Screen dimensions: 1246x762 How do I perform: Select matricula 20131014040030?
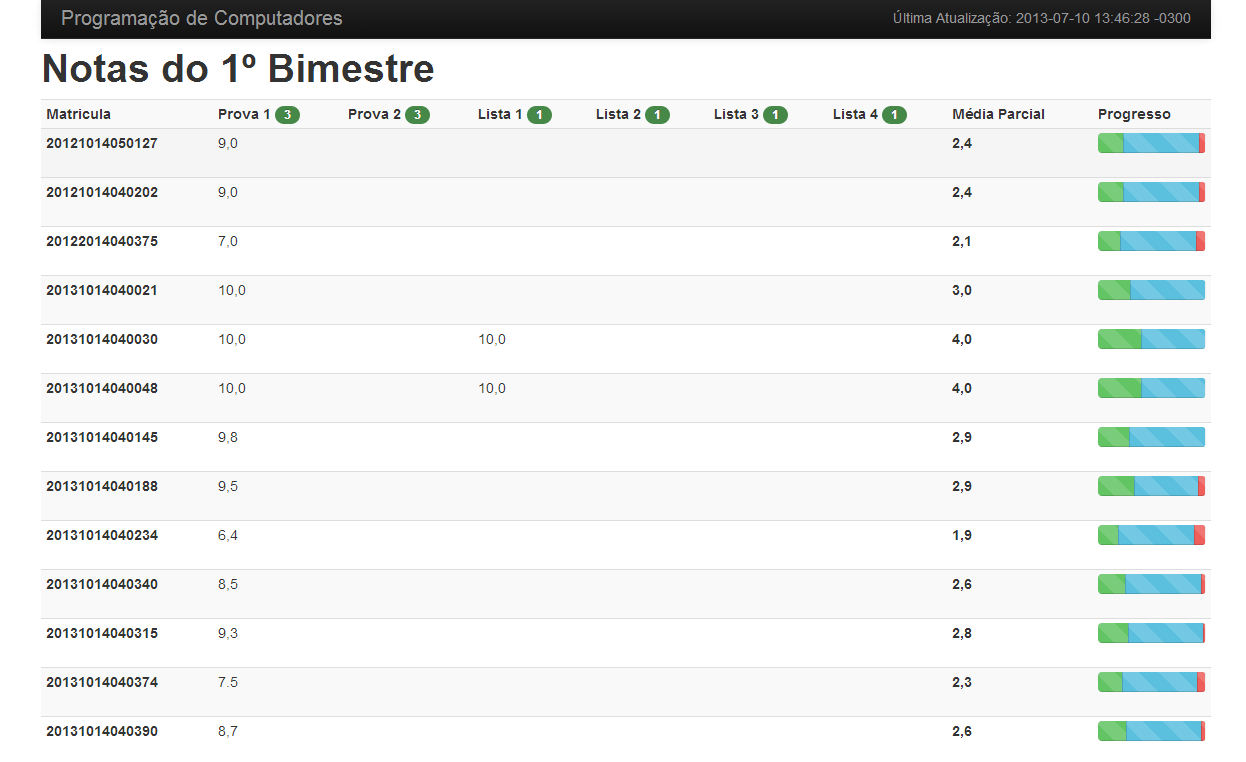pos(102,339)
